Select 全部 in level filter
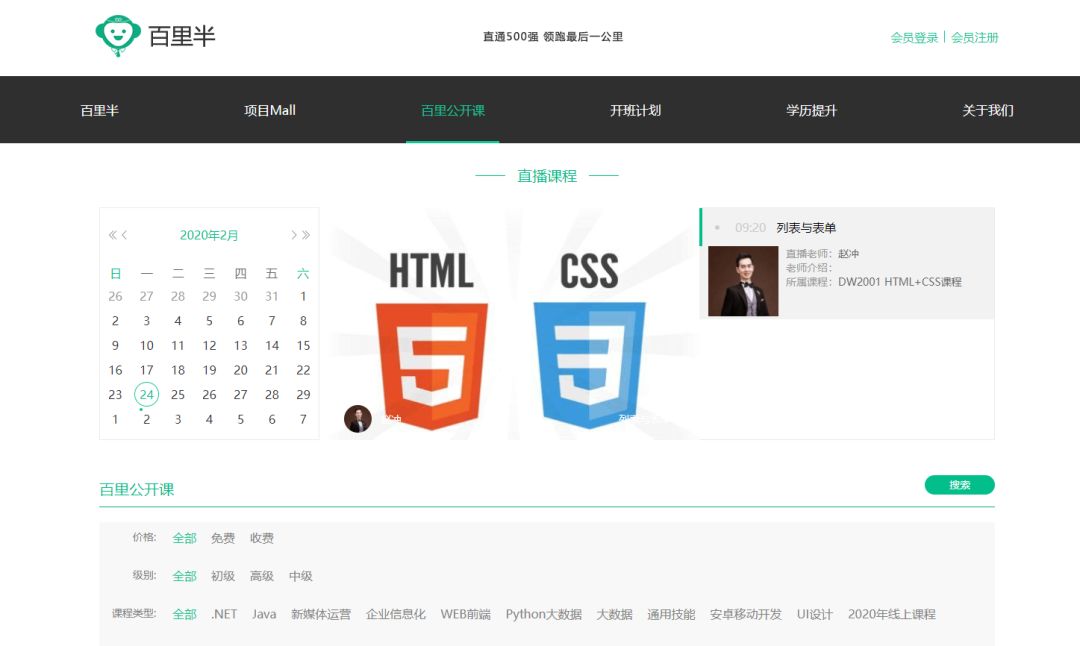 185,576
